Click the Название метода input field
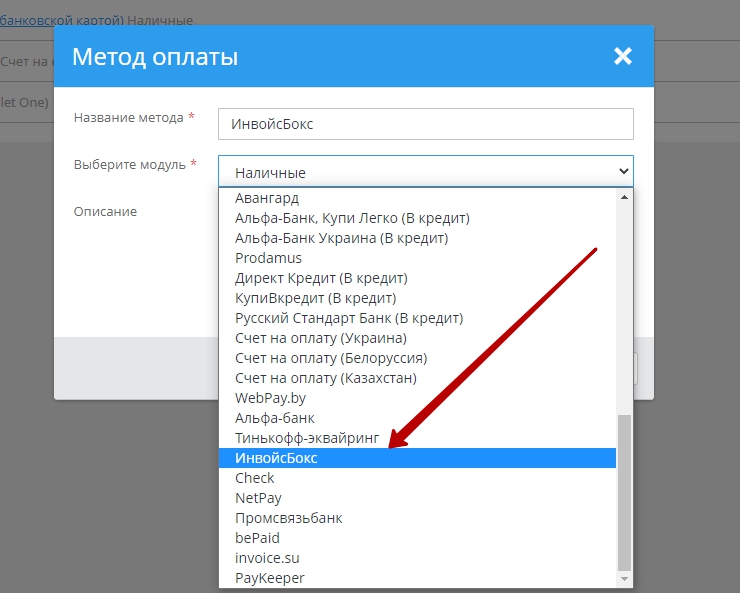This screenshot has height=593, width=740. [x=426, y=124]
